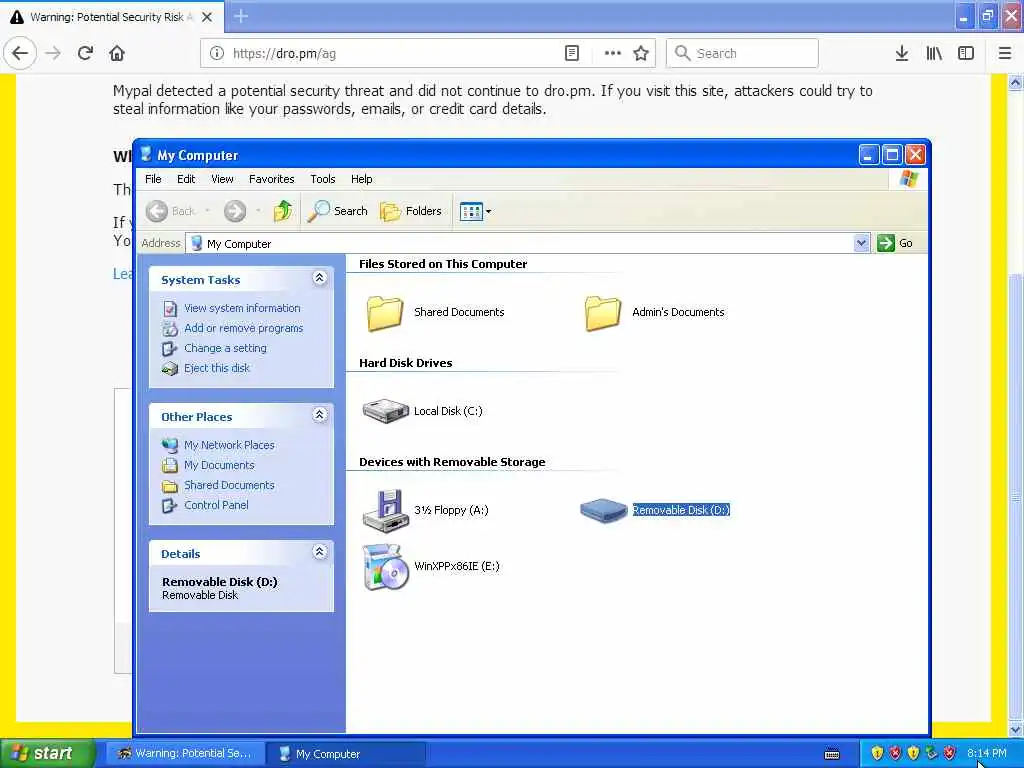Image resolution: width=1024 pixels, height=768 pixels.
Task: Go to the browser home page
Action: pos(117,53)
